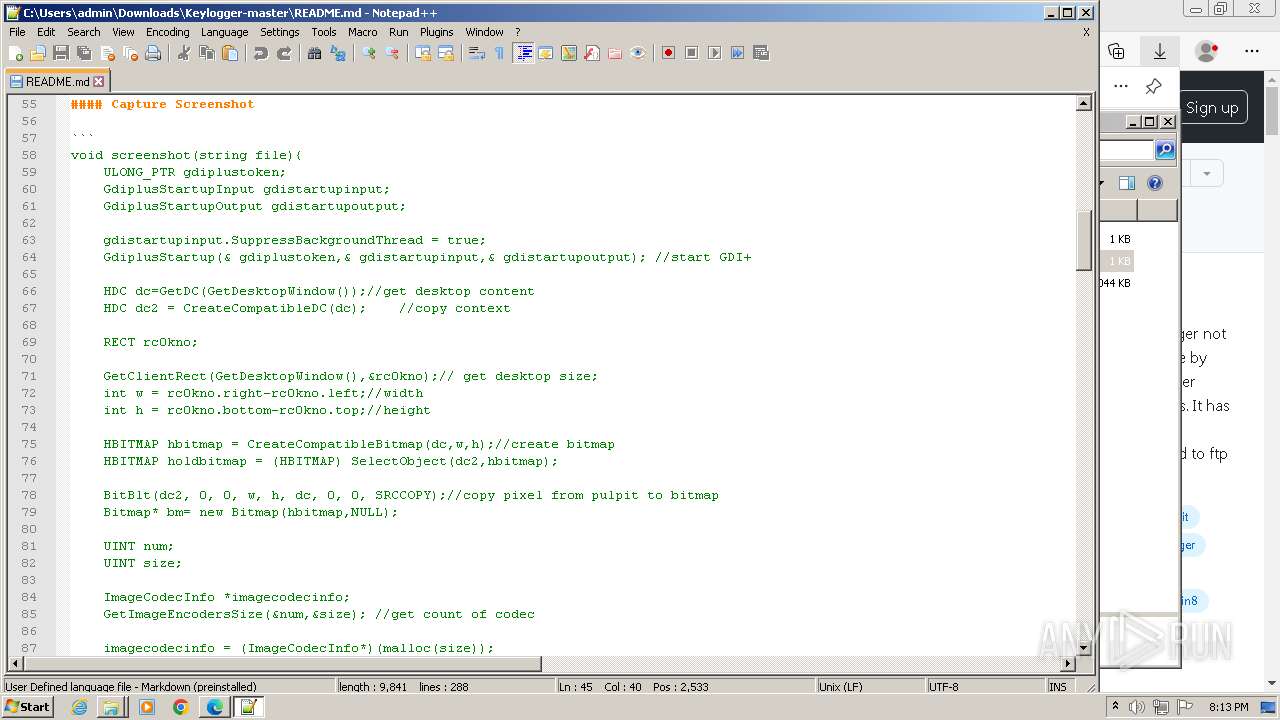Print the document using toolbar icon
This screenshot has width=1280, height=720.
pyautogui.click(x=153, y=53)
